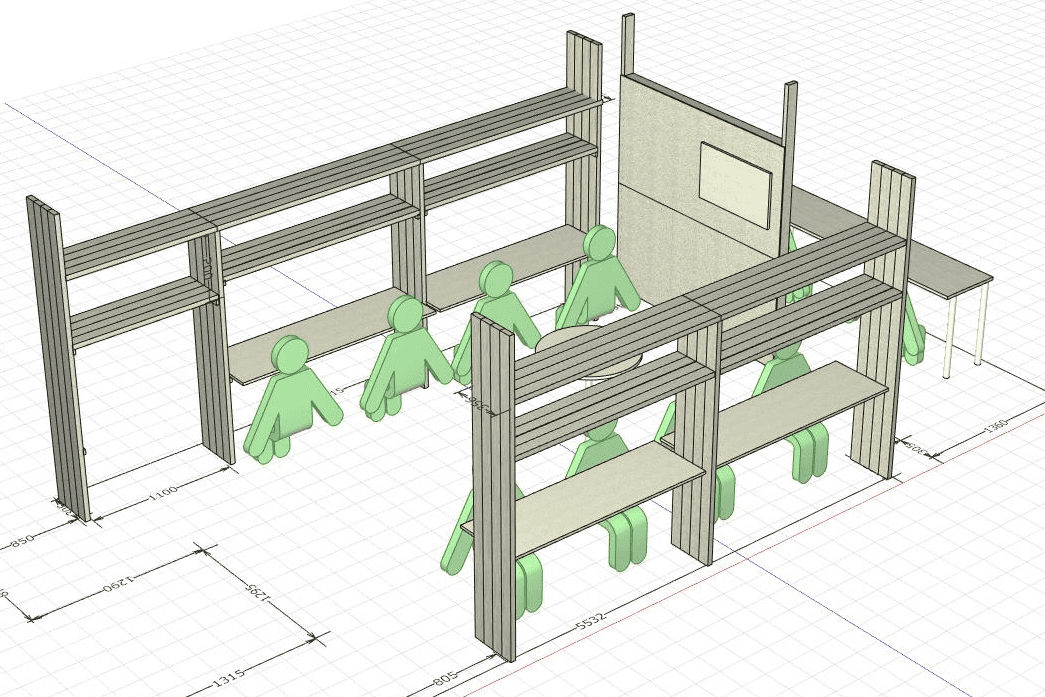Select the "1295" dimension label

click(x=257, y=592)
